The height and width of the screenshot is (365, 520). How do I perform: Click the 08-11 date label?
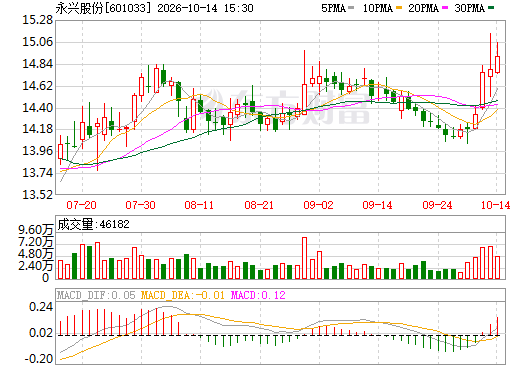[199, 205]
